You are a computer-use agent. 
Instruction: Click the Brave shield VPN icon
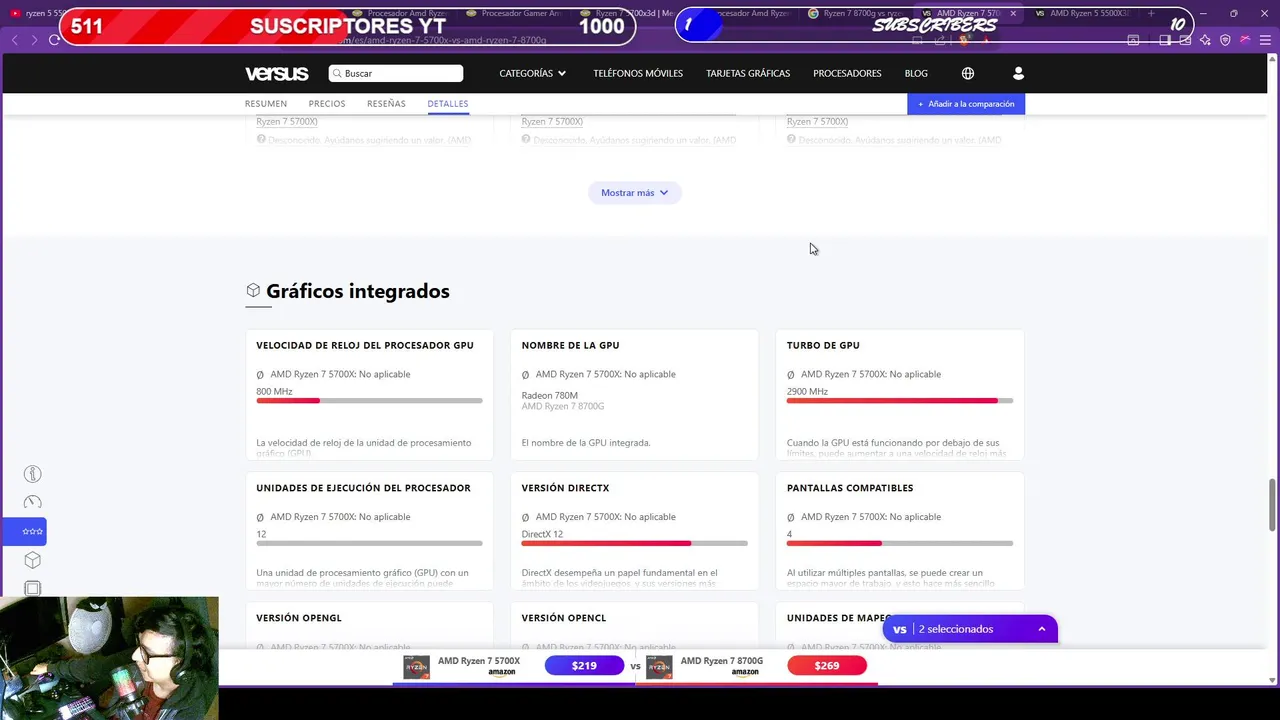click(x=1225, y=40)
